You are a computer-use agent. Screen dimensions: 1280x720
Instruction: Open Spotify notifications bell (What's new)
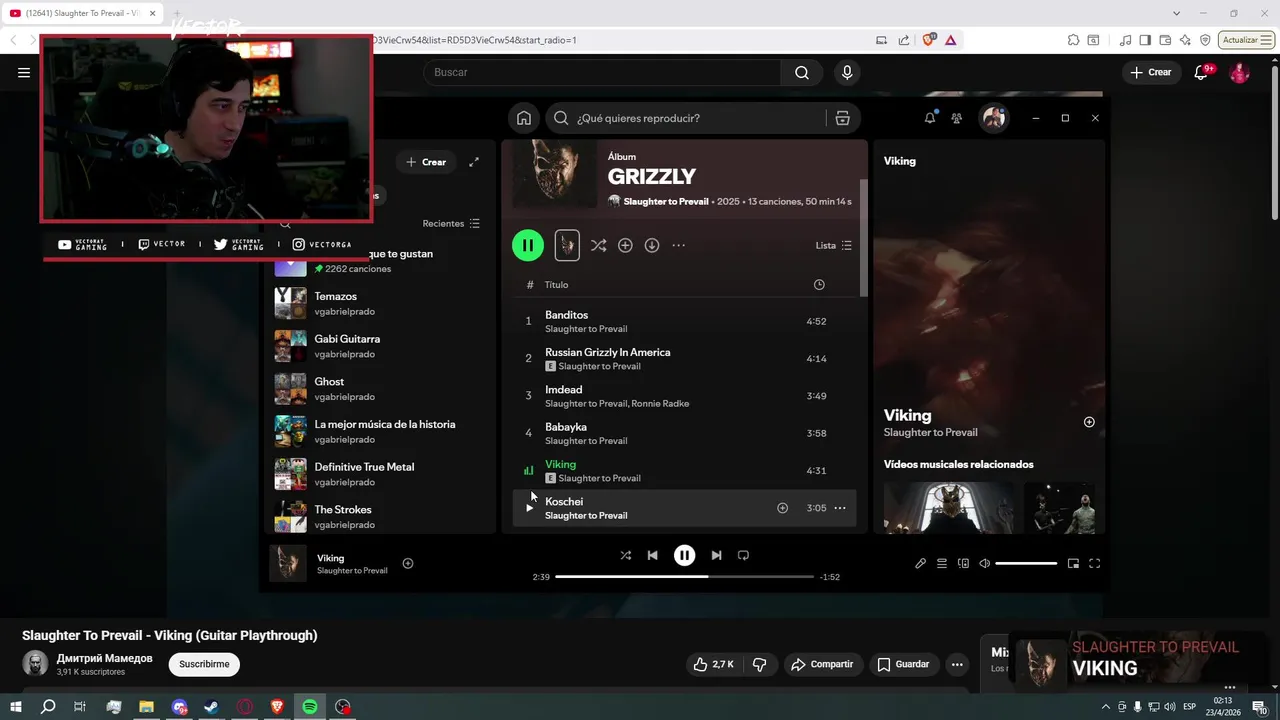point(930,118)
